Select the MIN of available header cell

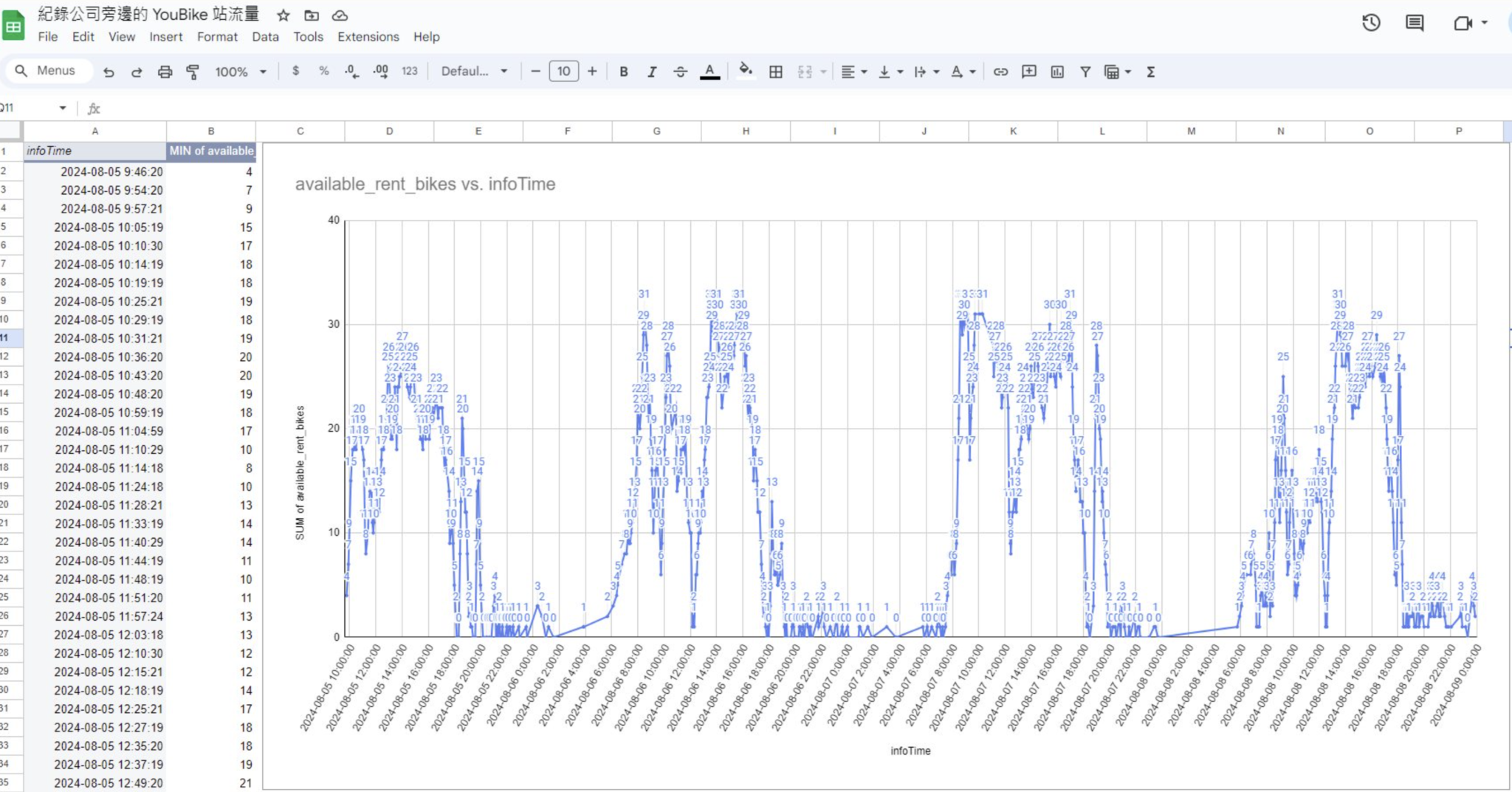tap(211, 151)
